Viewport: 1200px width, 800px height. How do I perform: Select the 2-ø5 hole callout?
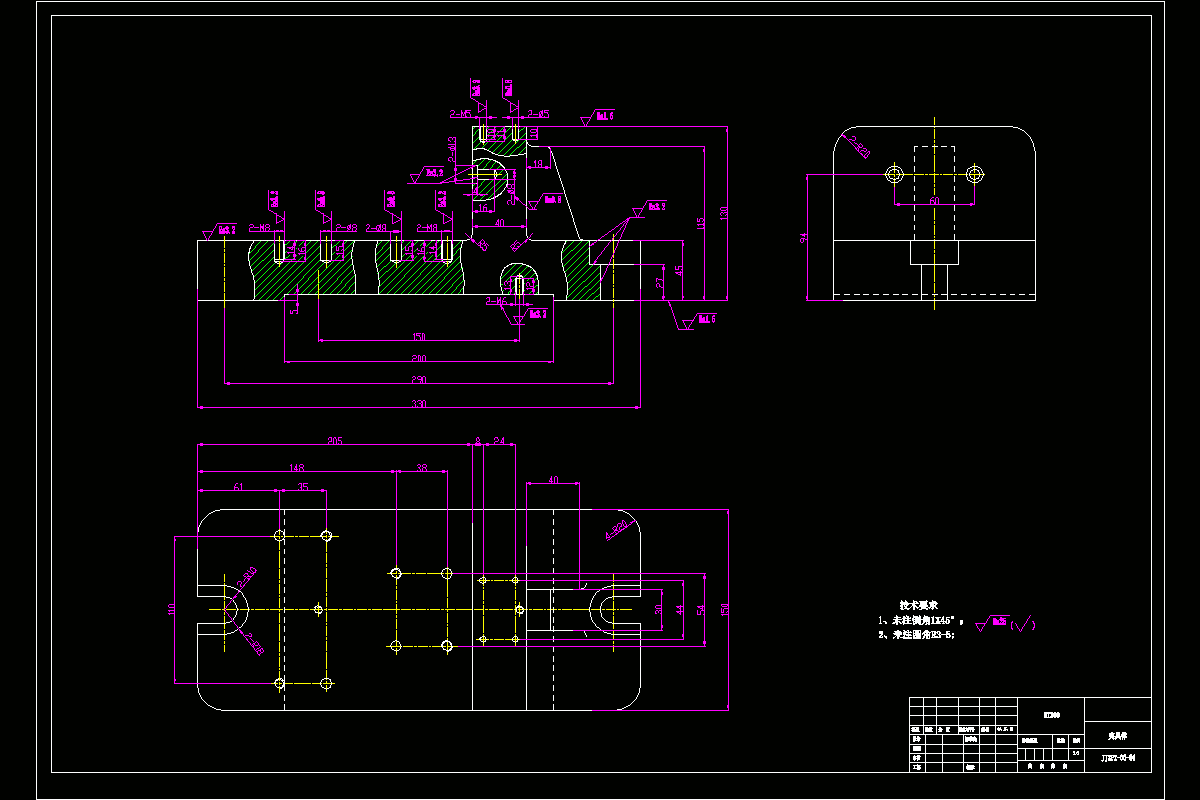coord(539,115)
